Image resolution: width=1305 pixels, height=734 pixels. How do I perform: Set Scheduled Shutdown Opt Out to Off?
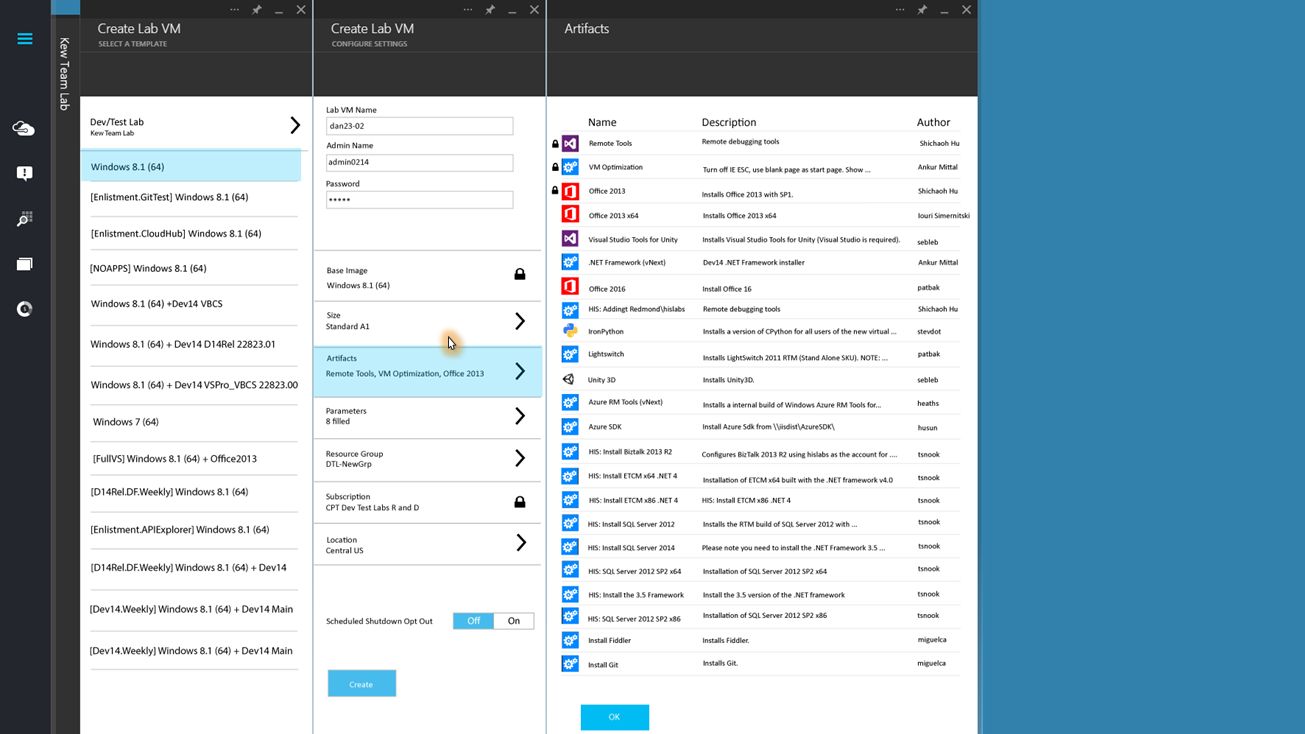pyautogui.click(x=474, y=621)
